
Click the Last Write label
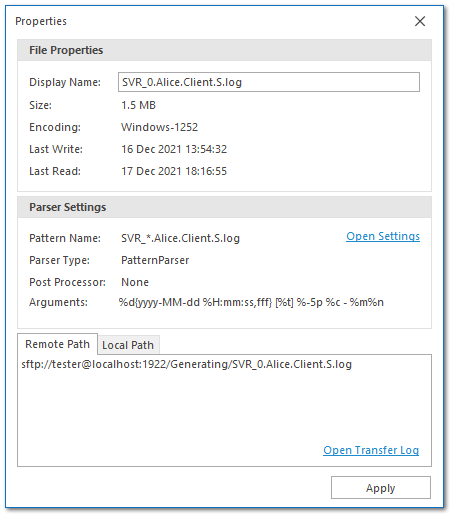point(56,149)
